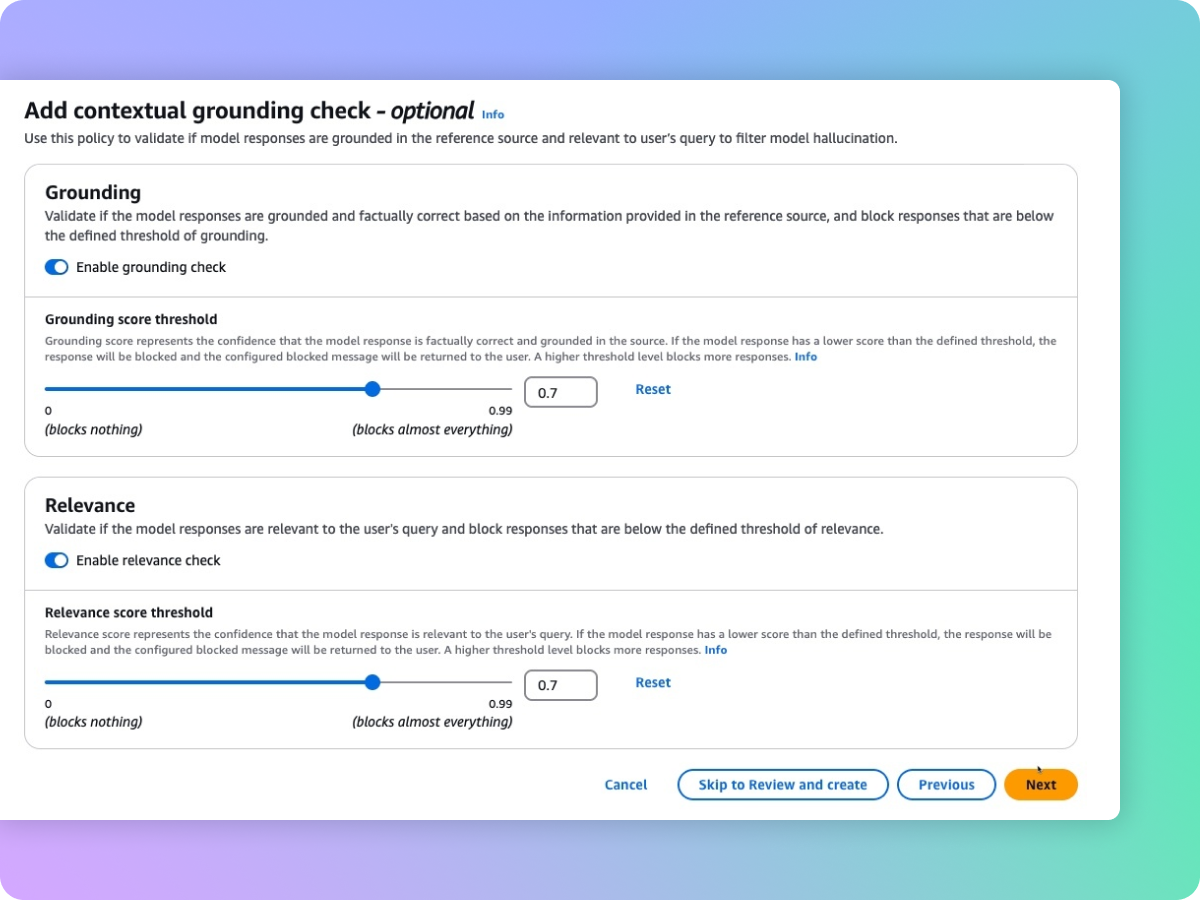Click the Grounding score slider handle
Image resolution: width=1200 pixels, height=900 pixels.
tap(373, 389)
